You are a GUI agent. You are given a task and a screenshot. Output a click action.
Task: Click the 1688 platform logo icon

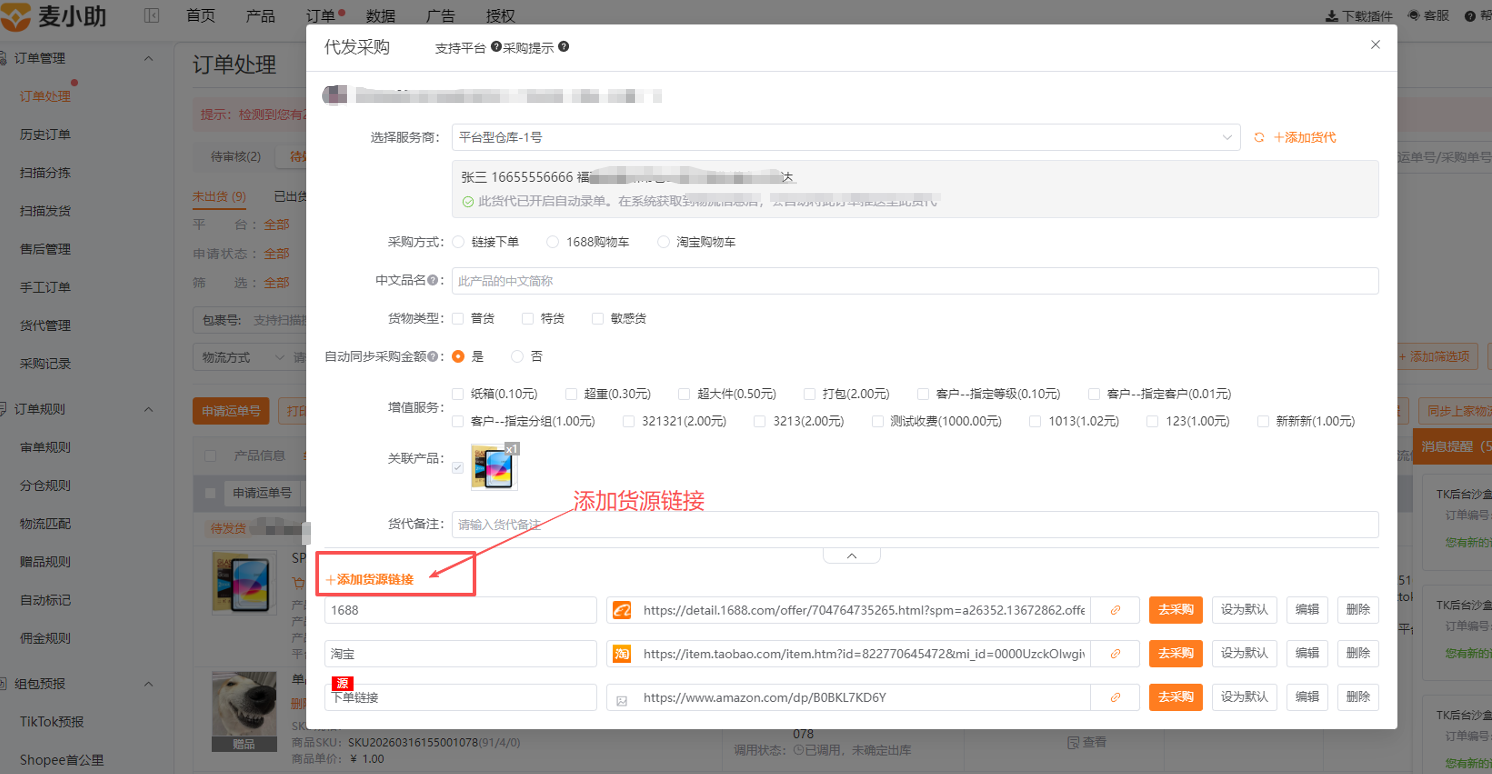click(622, 610)
